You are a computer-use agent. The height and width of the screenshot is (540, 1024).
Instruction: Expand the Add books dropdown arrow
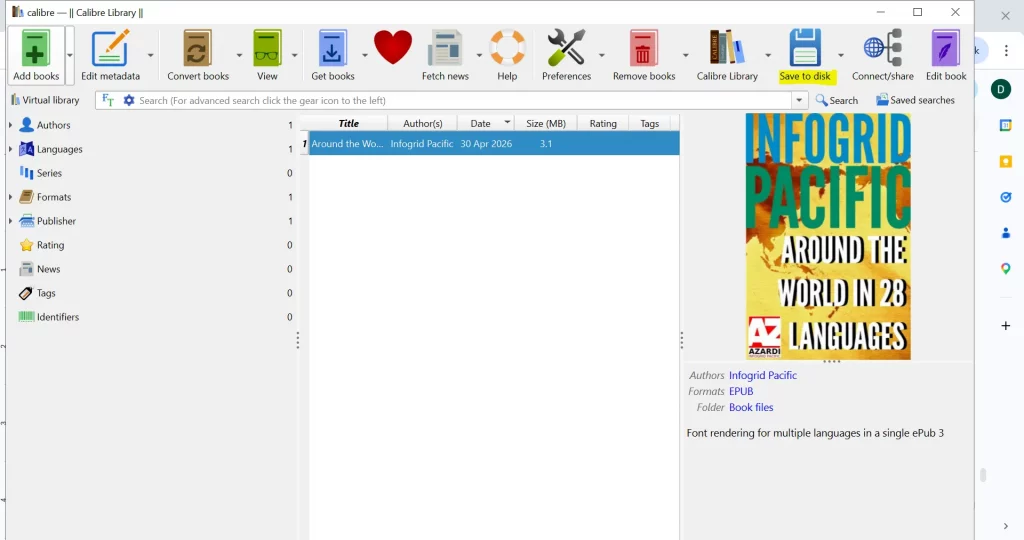pyautogui.click(x=70, y=56)
